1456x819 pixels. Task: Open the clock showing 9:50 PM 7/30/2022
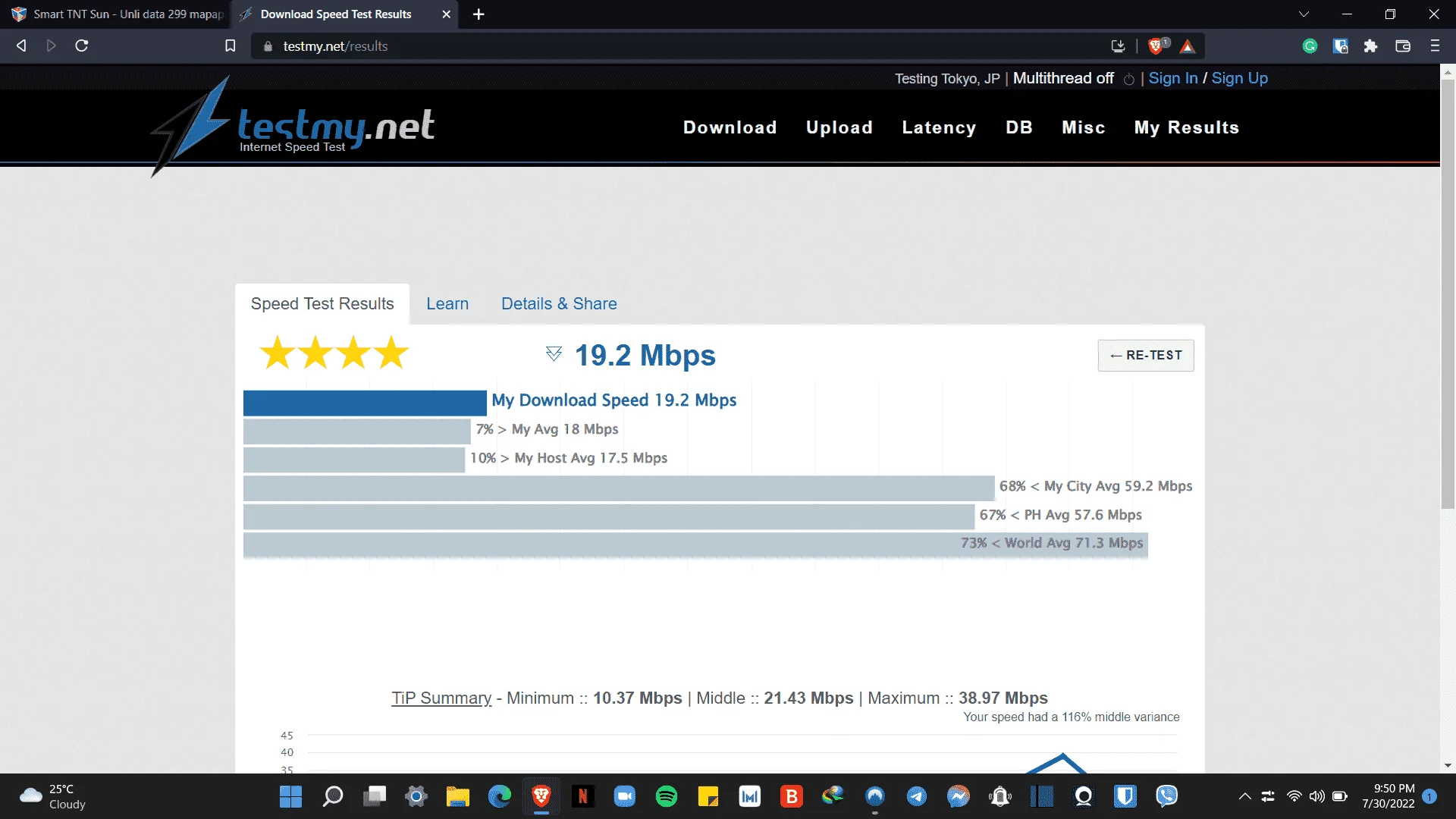click(x=1389, y=796)
